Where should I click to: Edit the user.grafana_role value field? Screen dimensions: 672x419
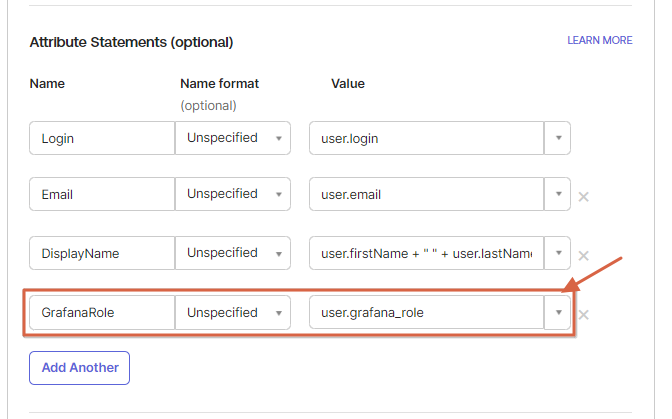coord(425,313)
